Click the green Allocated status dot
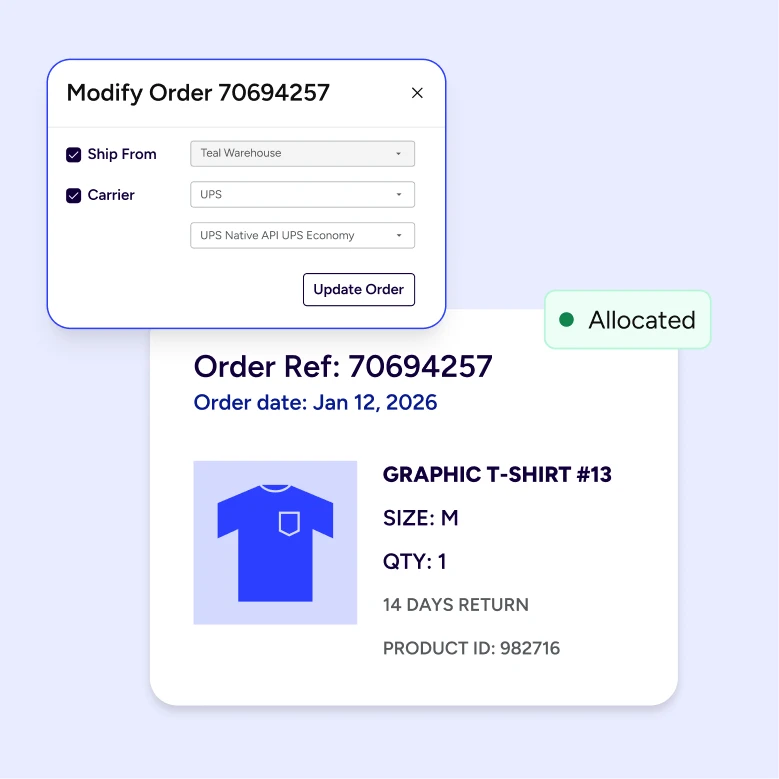 (566, 319)
